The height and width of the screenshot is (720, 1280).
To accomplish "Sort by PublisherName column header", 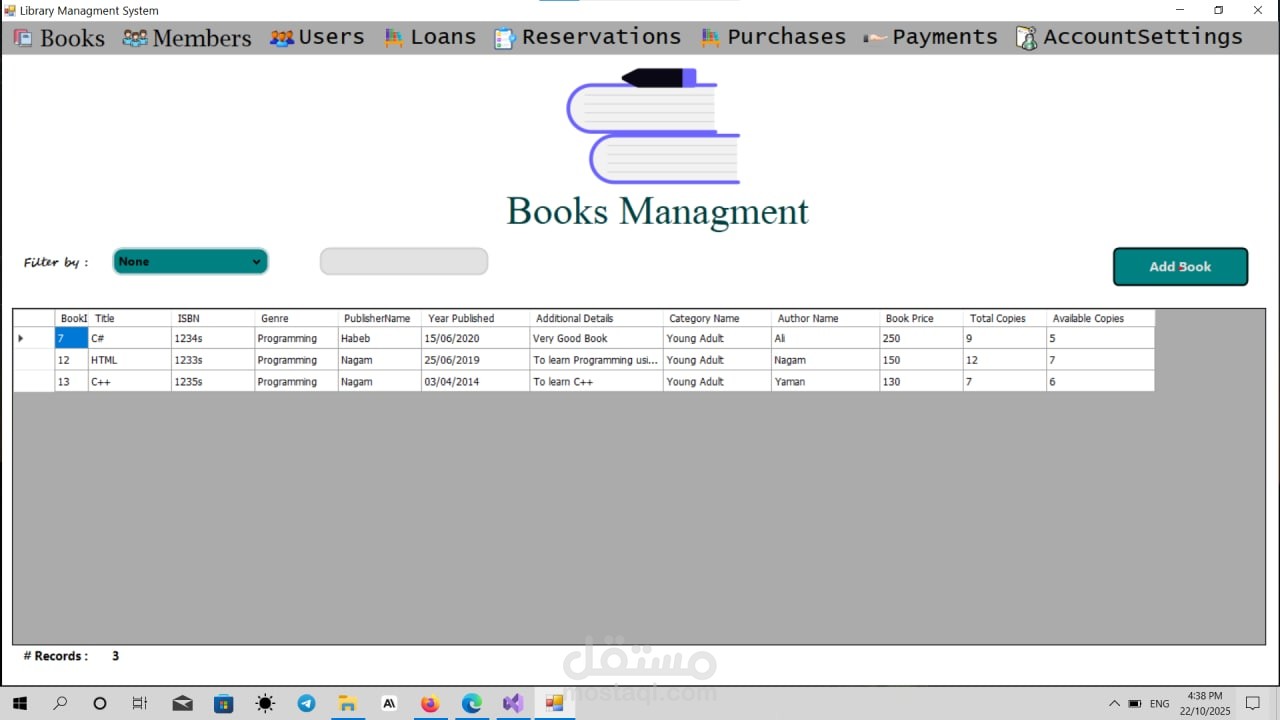I will pos(379,318).
